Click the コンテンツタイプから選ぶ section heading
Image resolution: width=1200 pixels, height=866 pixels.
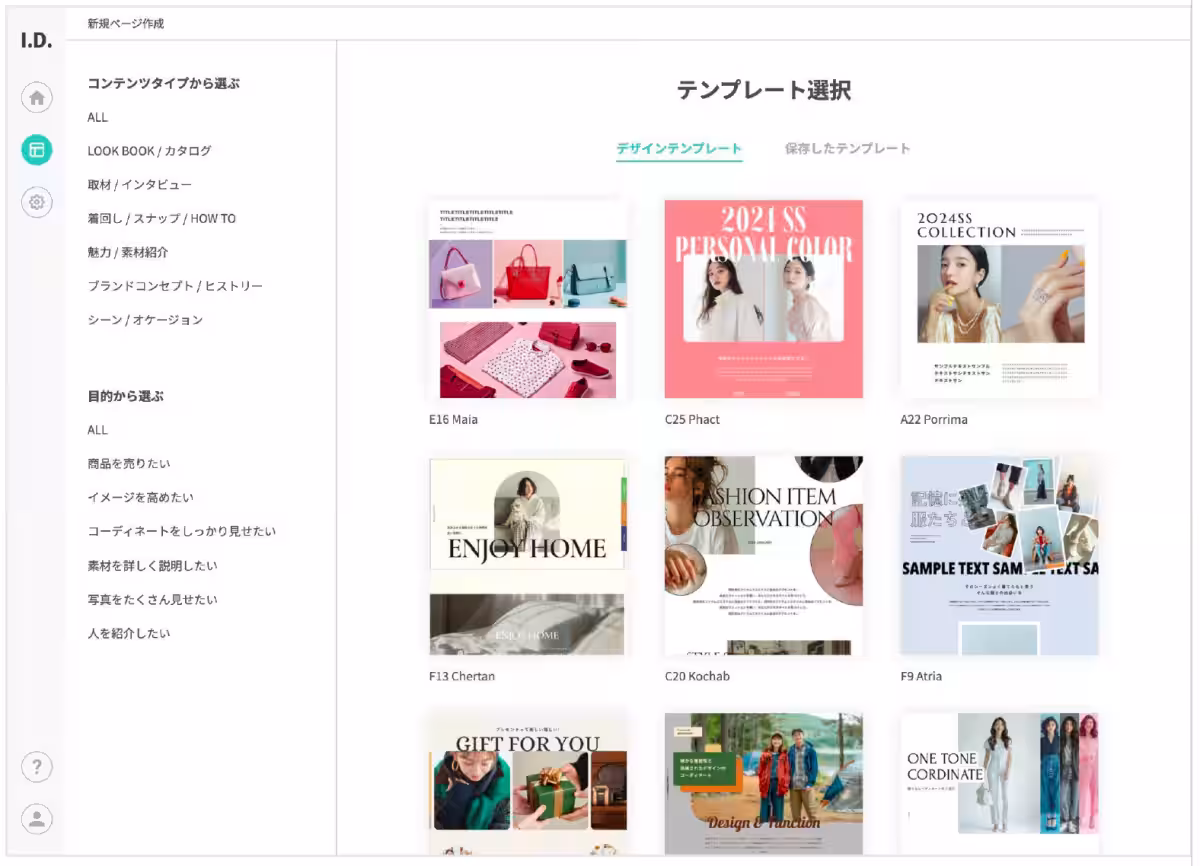tap(164, 83)
